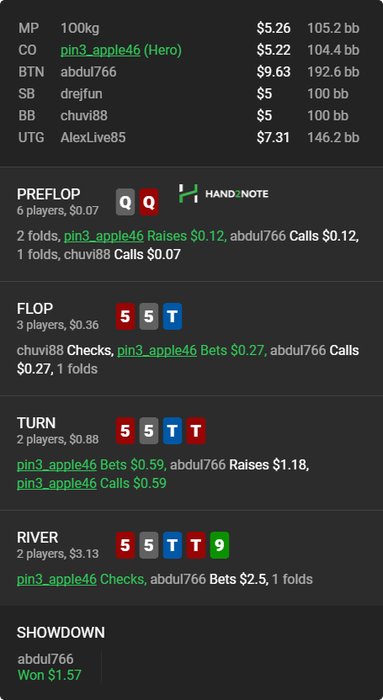Click the Hand2Note logo
The height and width of the screenshot is (700, 383).
coord(224,194)
